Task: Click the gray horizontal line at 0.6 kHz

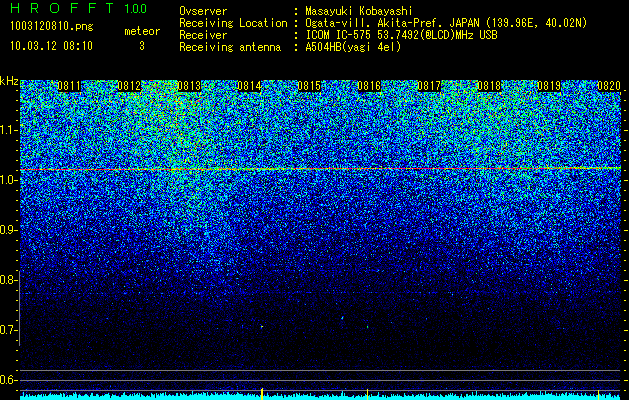Action: click(x=320, y=380)
